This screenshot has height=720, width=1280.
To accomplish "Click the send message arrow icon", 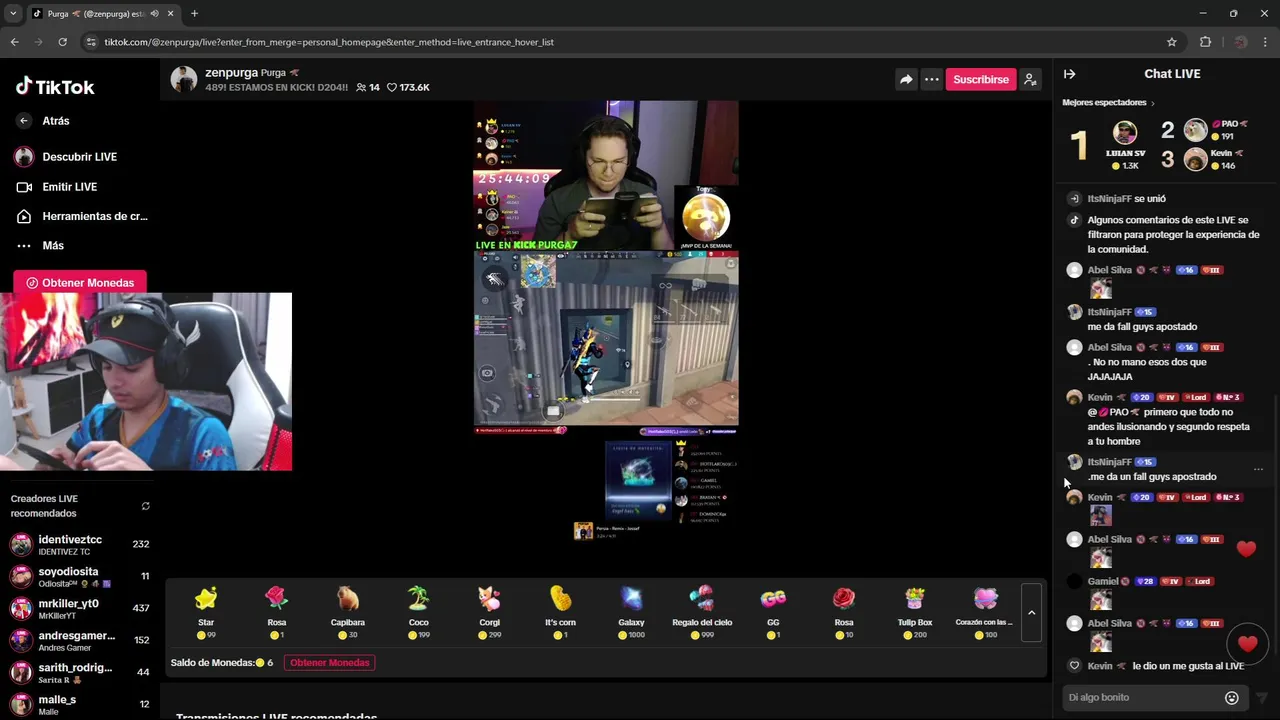I will 1261,698.
